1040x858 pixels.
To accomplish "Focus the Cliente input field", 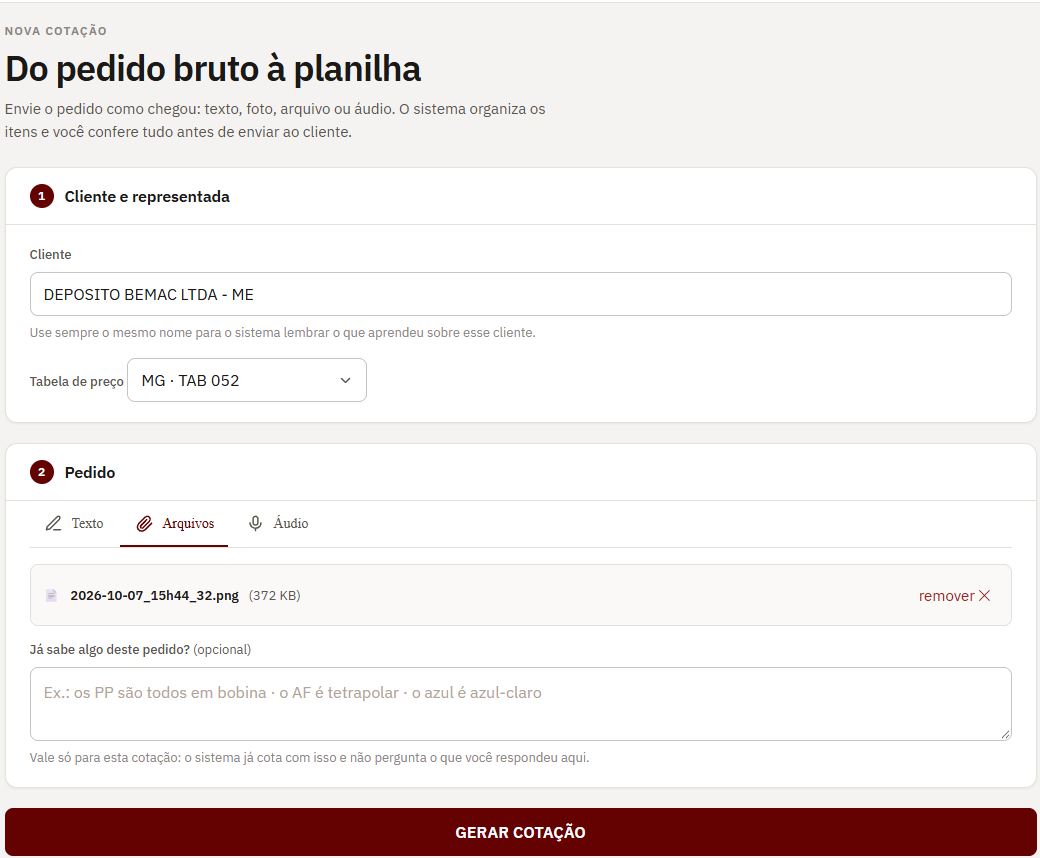I will click(521, 294).
